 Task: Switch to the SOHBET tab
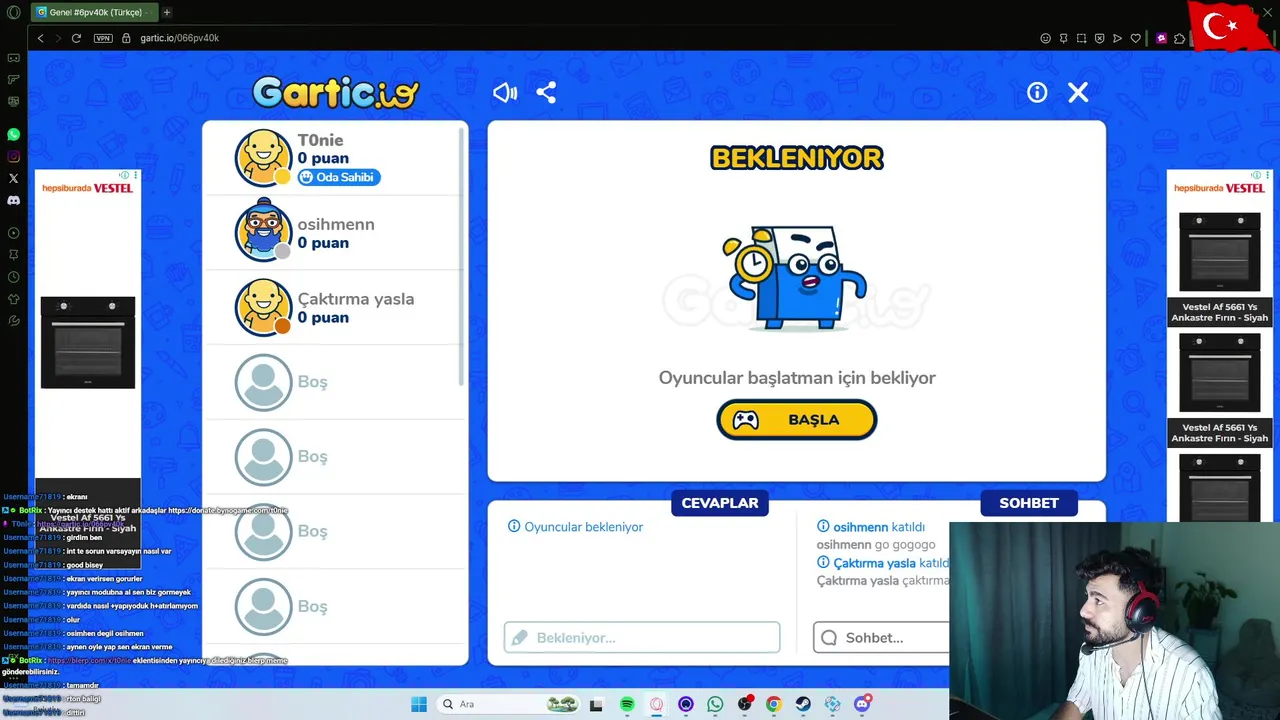1029,503
